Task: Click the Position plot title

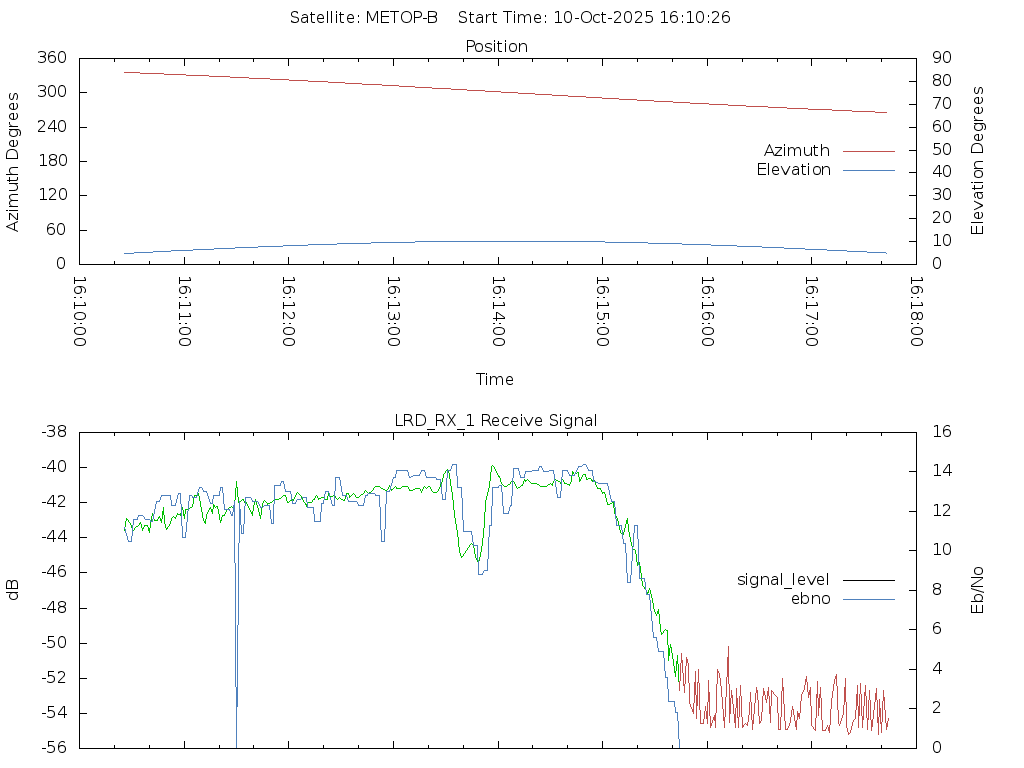Action: tap(496, 47)
